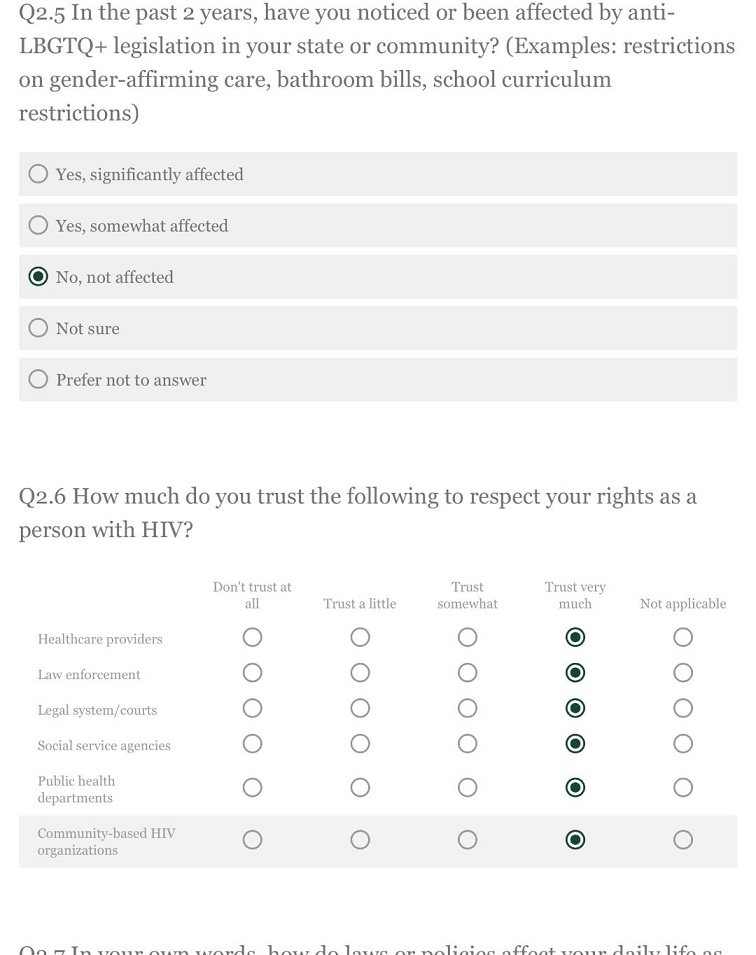Viewport: 756px width, 955px height.
Task: Select "Not applicable" for Law enforcement
Action: click(x=683, y=672)
